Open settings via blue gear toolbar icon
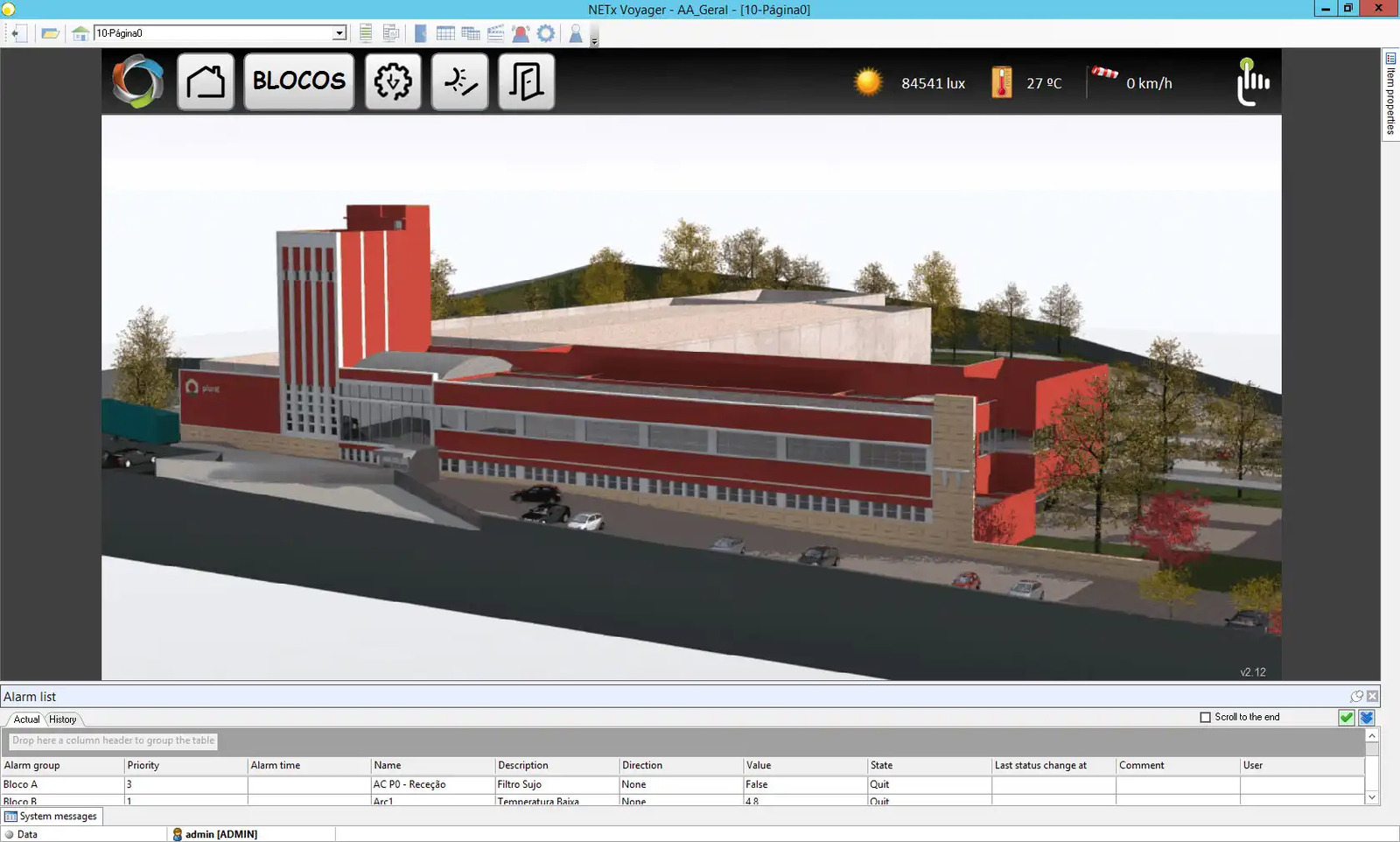Viewport: 1400px width, 842px height. pyautogui.click(x=546, y=33)
